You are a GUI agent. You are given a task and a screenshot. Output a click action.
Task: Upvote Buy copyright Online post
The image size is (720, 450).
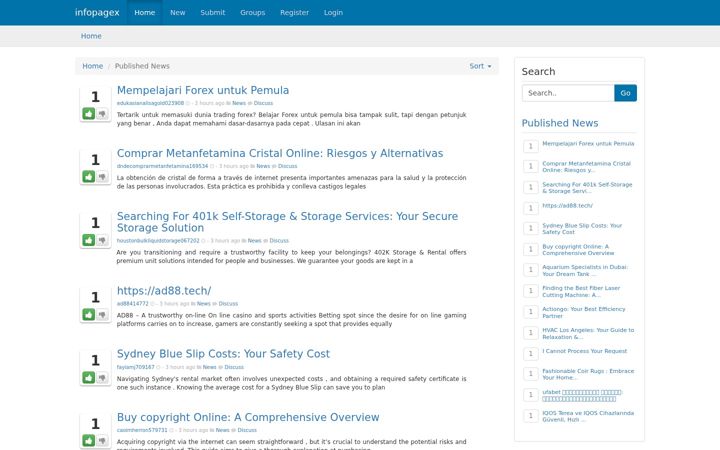(89, 441)
